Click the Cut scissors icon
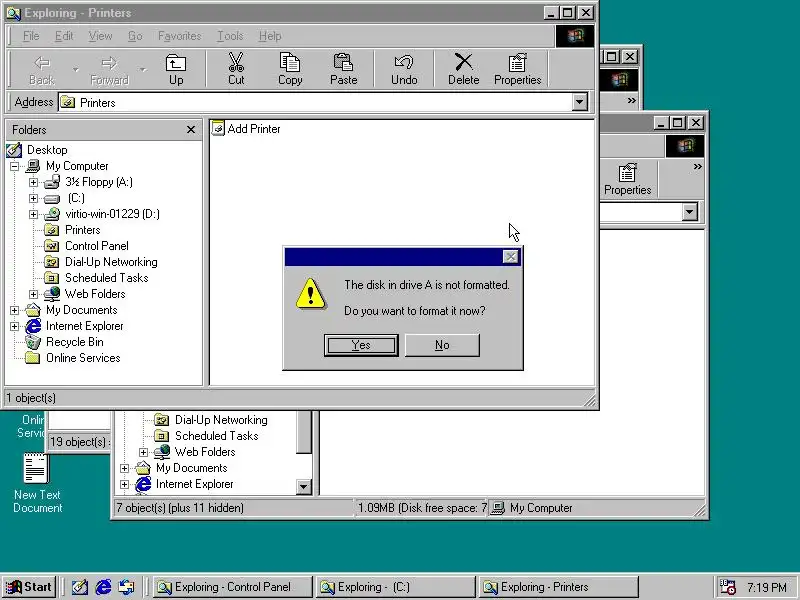The image size is (800, 600). pos(236,69)
